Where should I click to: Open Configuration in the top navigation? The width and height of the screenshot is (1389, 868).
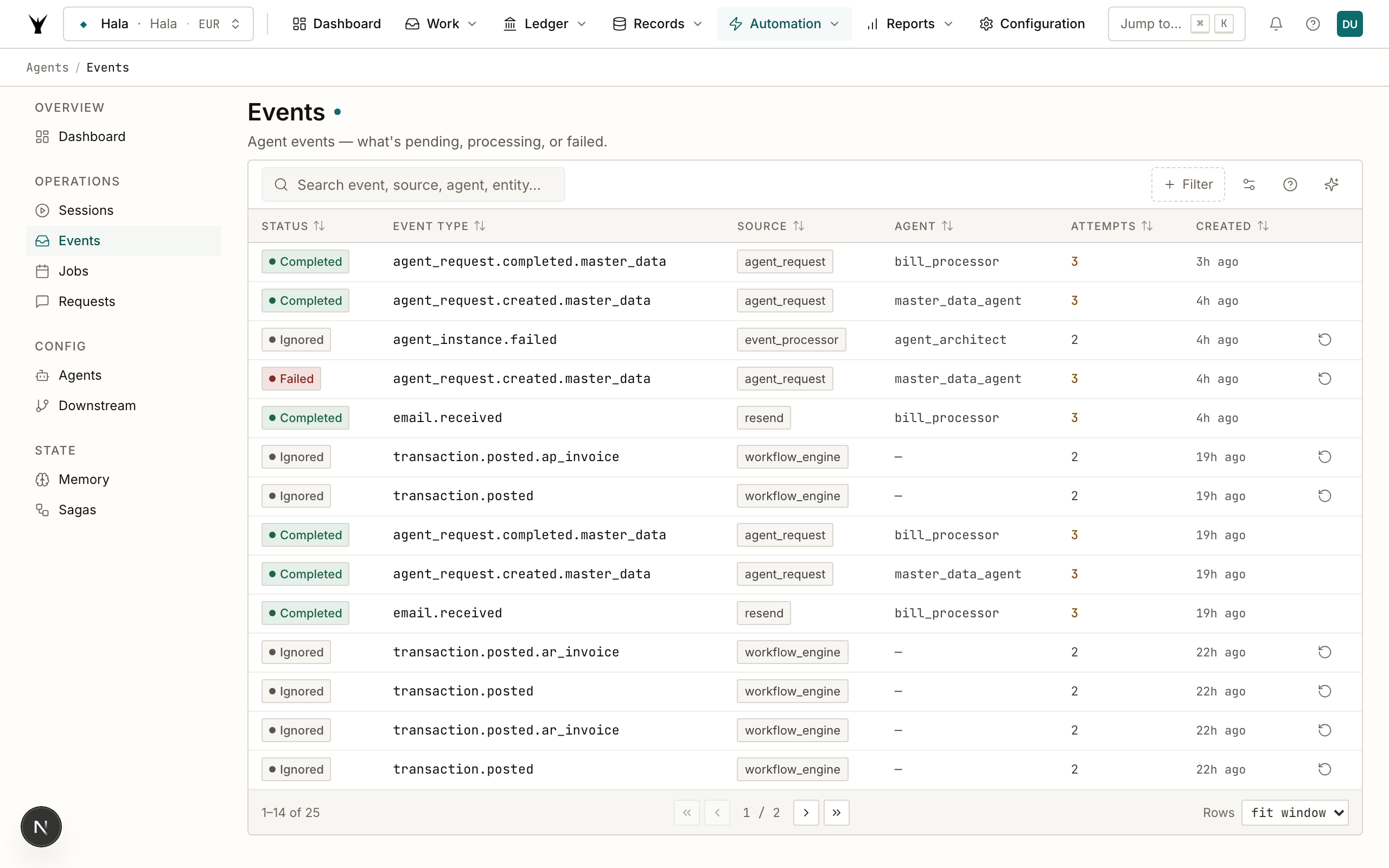[x=1033, y=24]
